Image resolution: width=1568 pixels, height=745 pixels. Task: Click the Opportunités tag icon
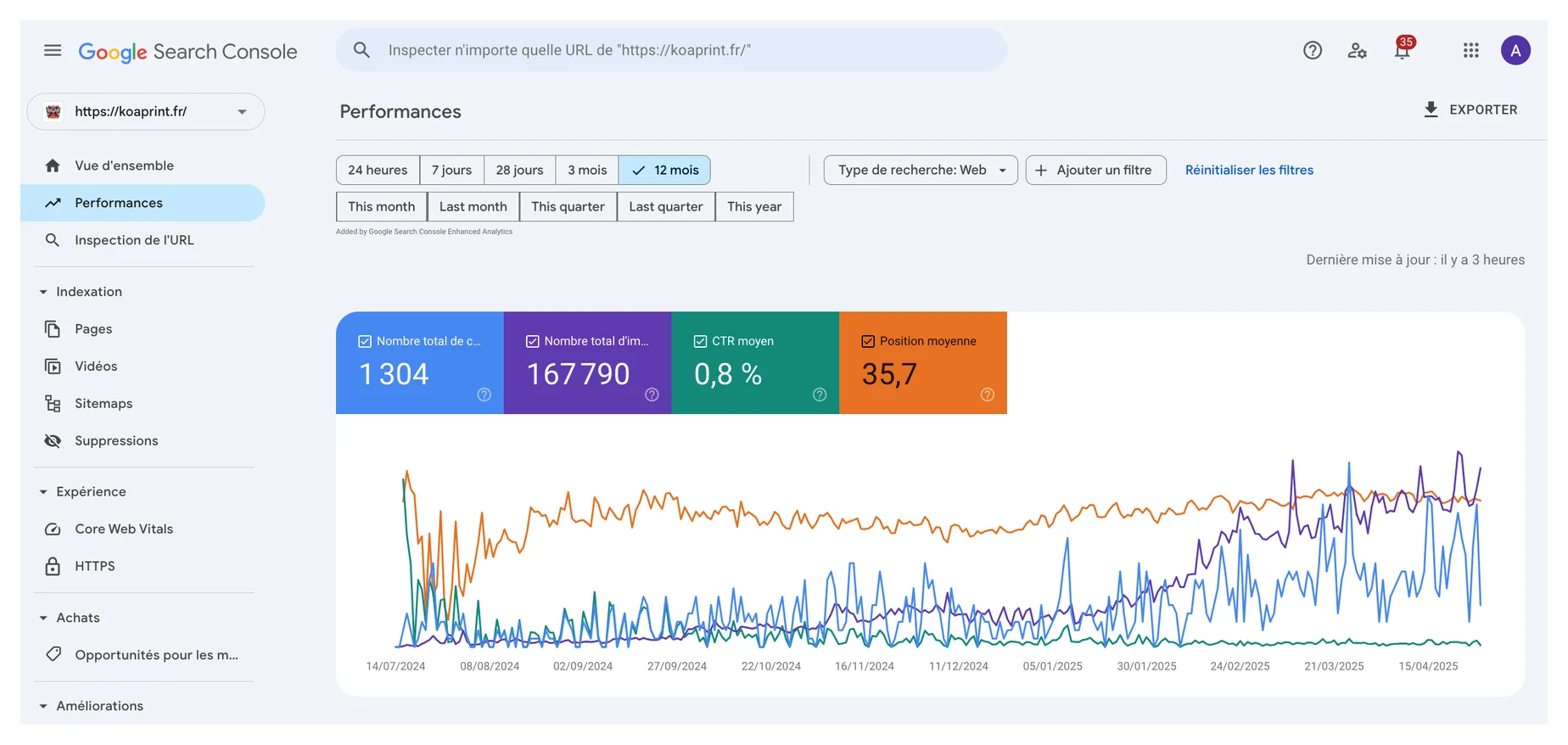(x=53, y=654)
